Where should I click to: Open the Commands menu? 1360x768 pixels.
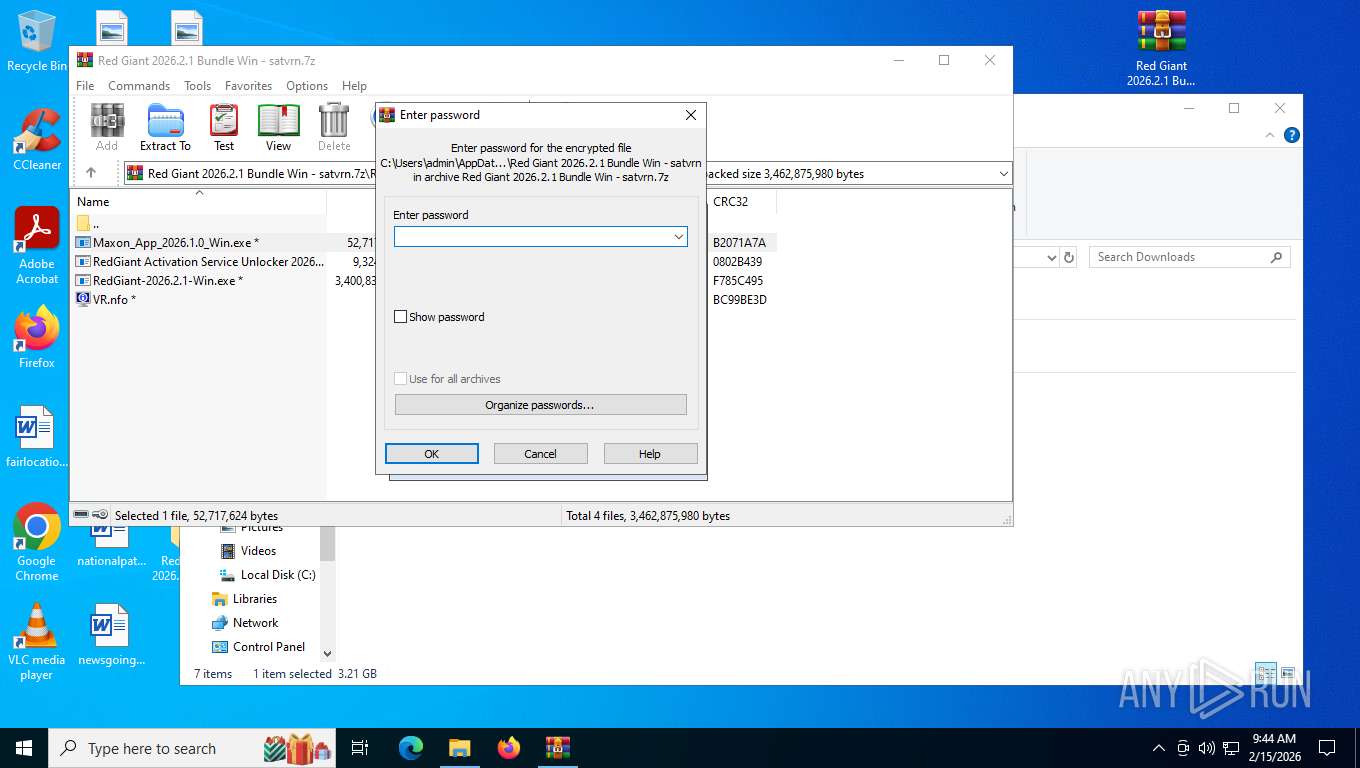[x=139, y=86]
